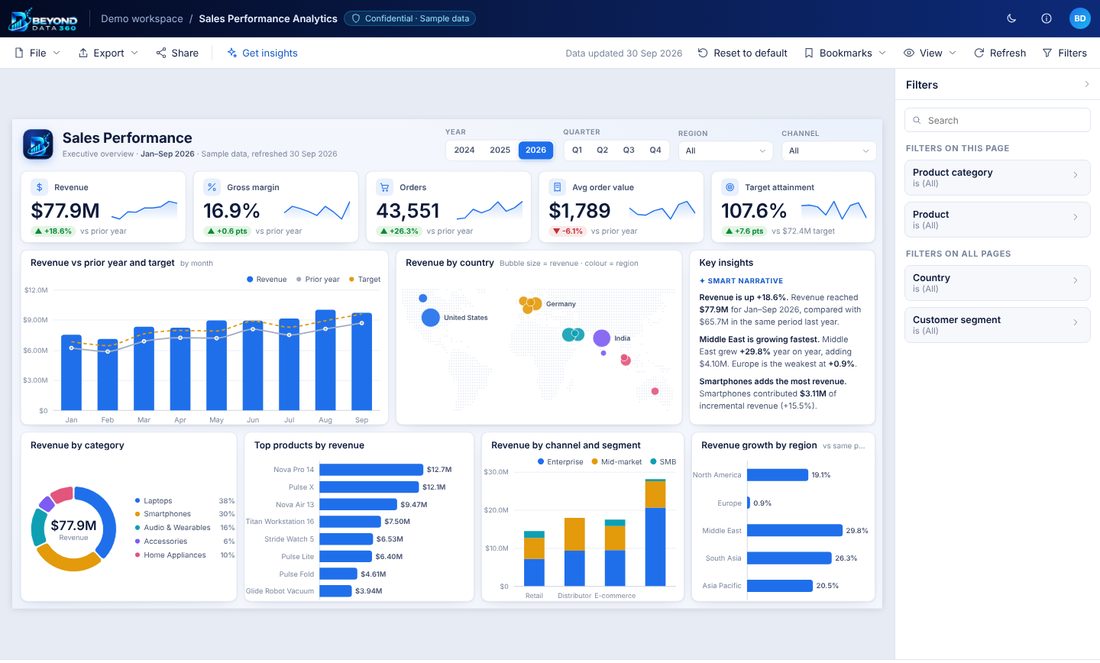1100x663 pixels.
Task: Expand the Country filter card
Action: click(x=997, y=283)
